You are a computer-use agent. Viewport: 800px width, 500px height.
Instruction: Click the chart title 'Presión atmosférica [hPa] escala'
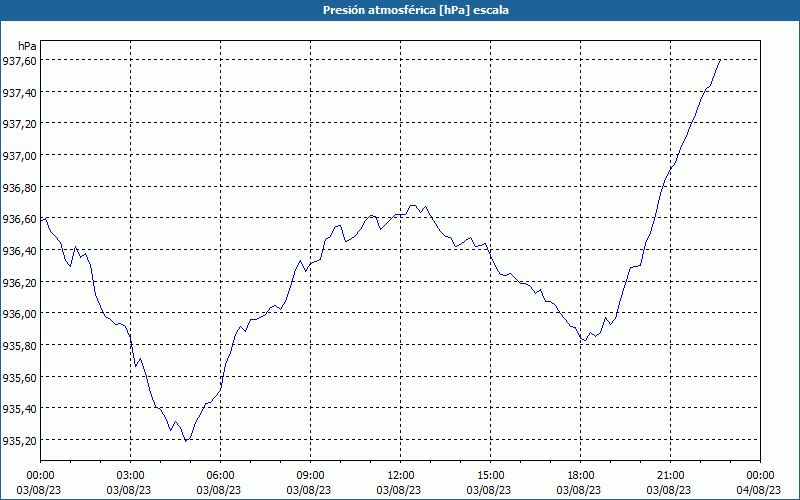pyautogui.click(x=415, y=10)
